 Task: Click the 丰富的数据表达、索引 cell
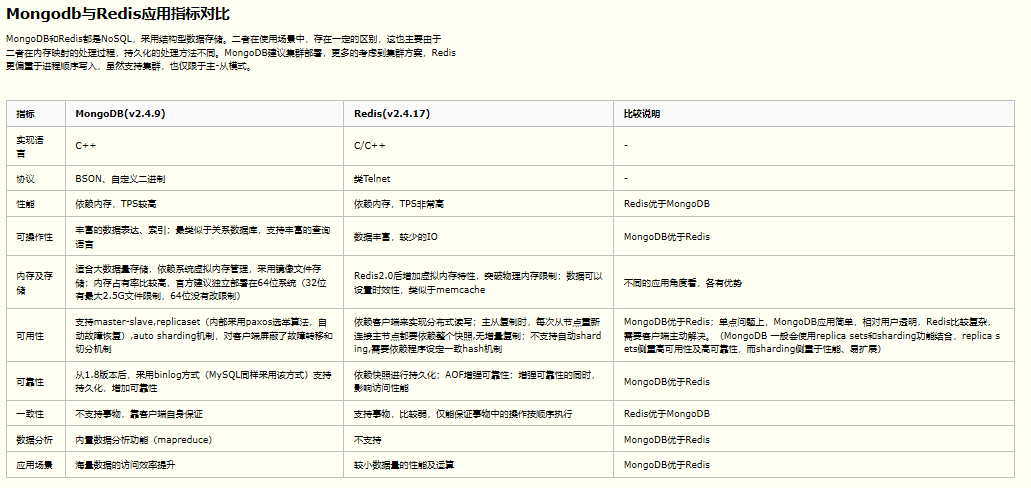pos(204,237)
